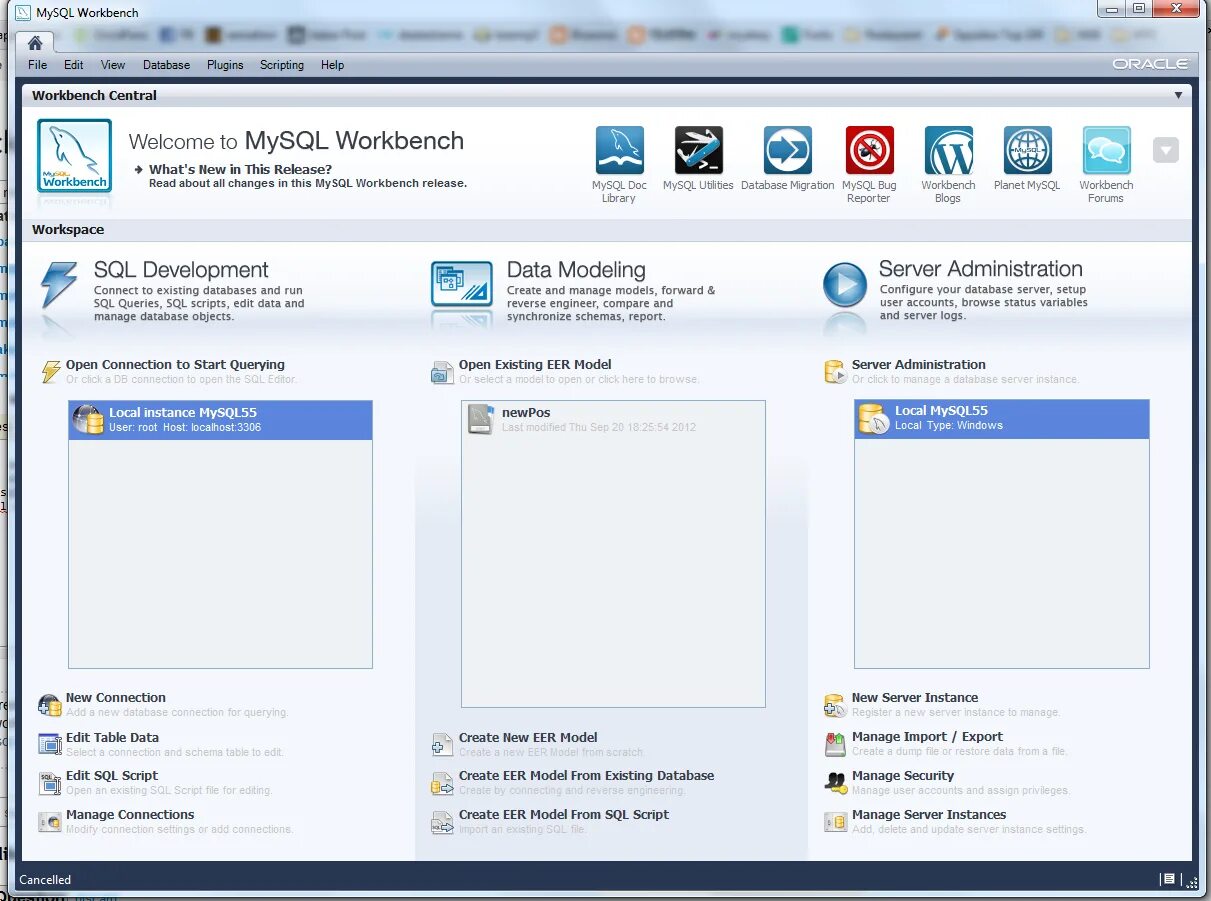This screenshot has height=901, width=1211.
Task: Click Create EER Model From SQL Script text
Action: [564, 815]
